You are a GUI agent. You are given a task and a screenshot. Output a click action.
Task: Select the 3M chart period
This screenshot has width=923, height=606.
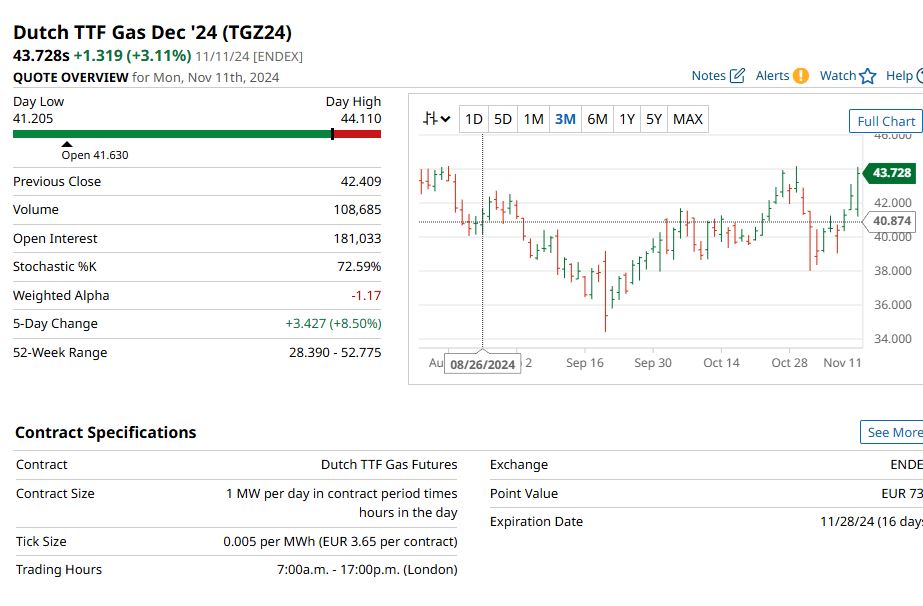click(566, 120)
